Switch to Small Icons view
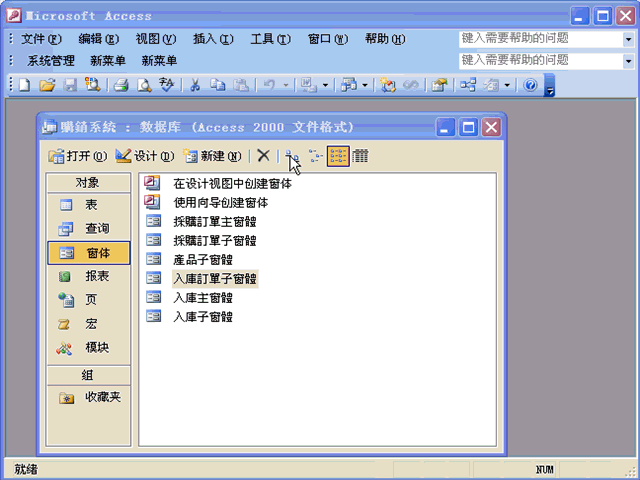 tap(315, 156)
